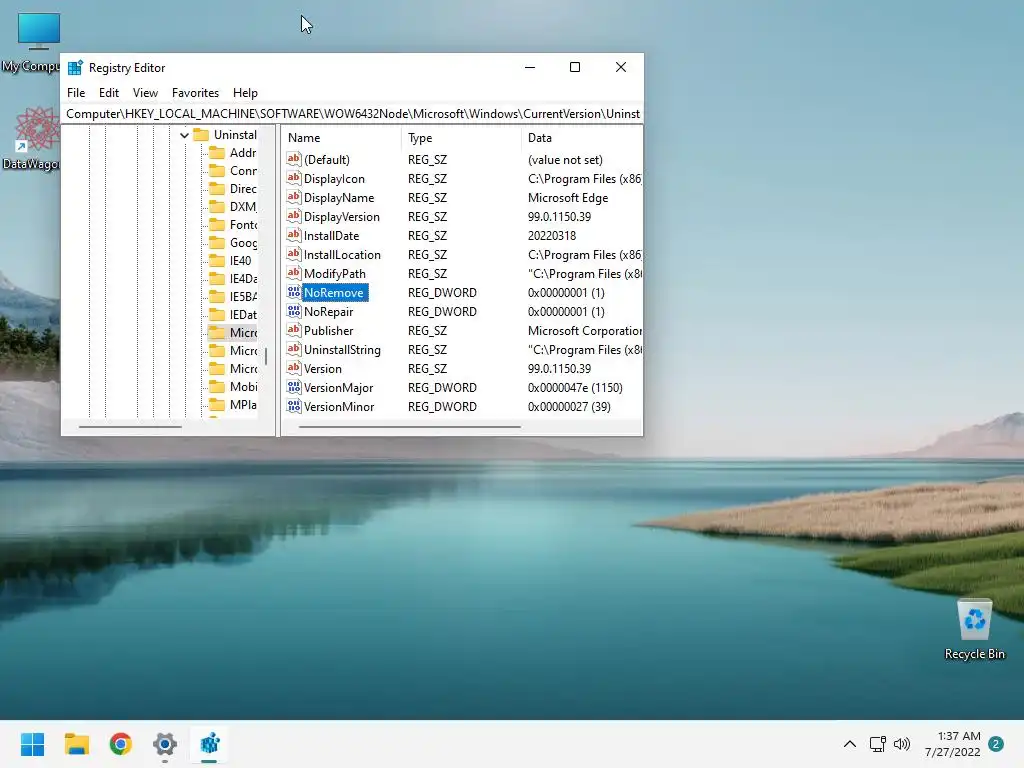Image resolution: width=1024 pixels, height=768 pixels.
Task: Show hidden system tray icons
Action: point(850,744)
